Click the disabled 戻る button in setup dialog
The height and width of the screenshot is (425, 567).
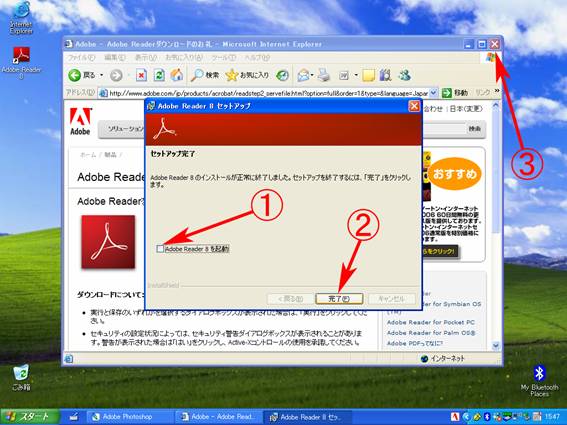290,299
